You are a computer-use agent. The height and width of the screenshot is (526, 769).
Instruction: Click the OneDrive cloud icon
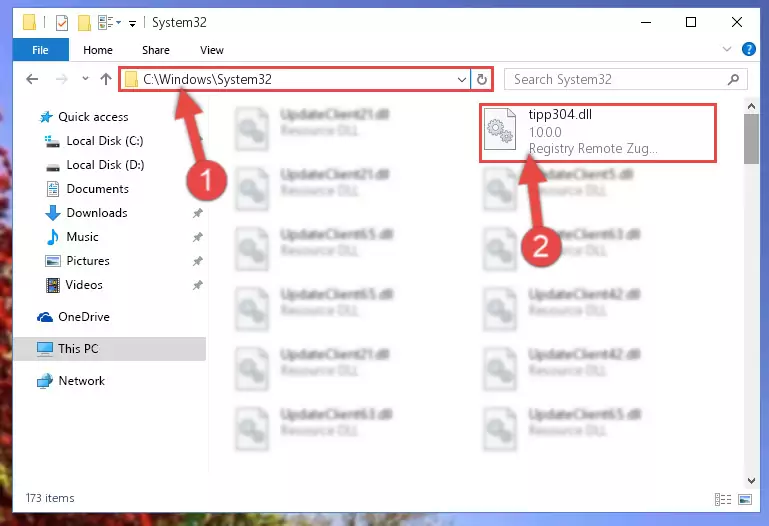tap(45, 317)
